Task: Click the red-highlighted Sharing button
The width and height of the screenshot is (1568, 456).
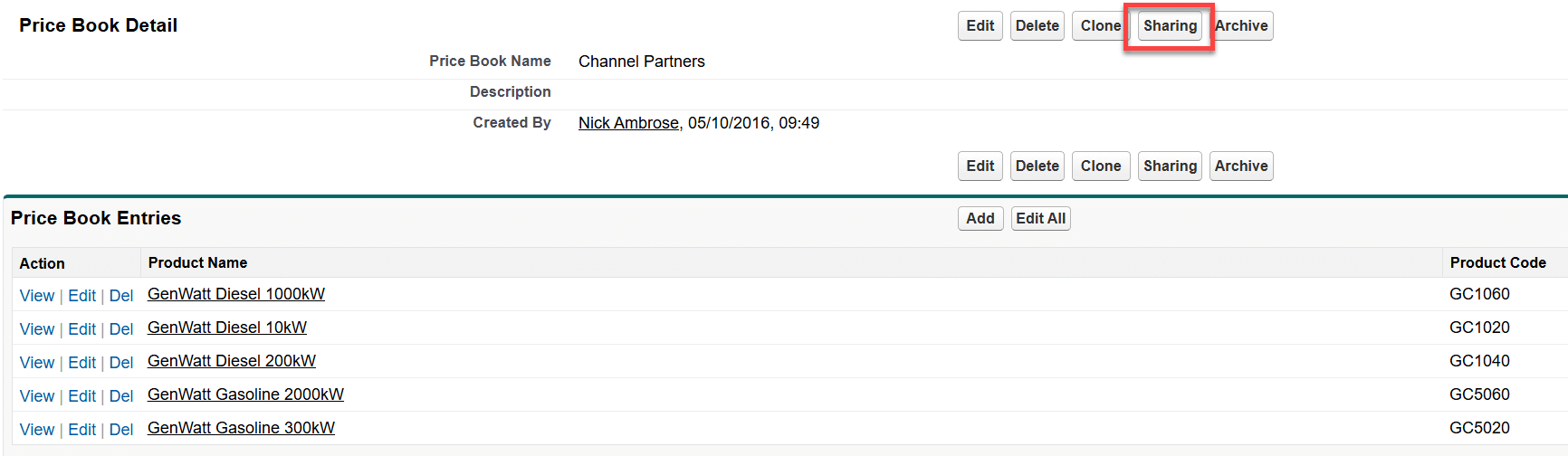Action: [x=1170, y=26]
